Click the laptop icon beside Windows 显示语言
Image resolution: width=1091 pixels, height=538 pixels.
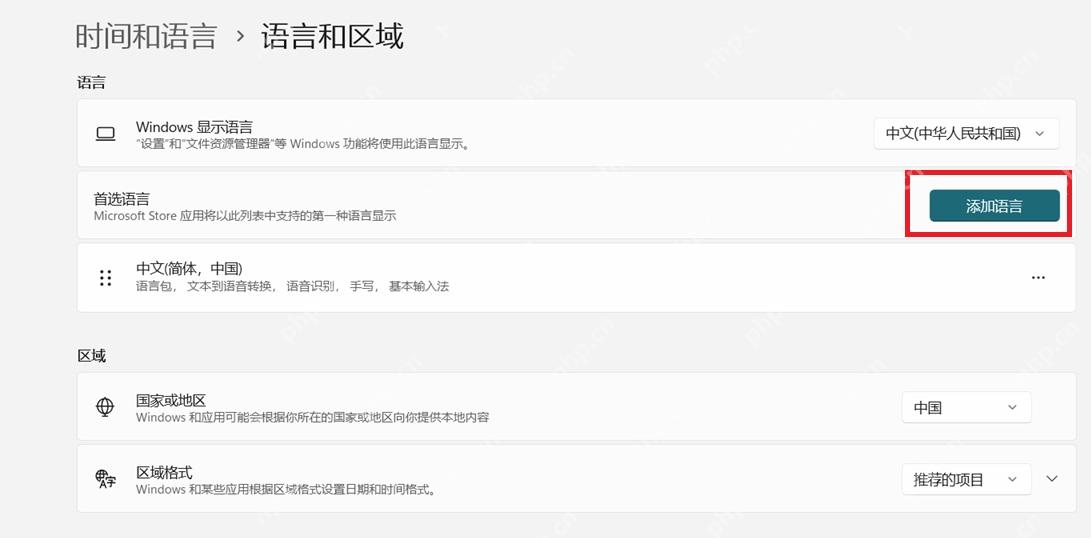point(105,134)
